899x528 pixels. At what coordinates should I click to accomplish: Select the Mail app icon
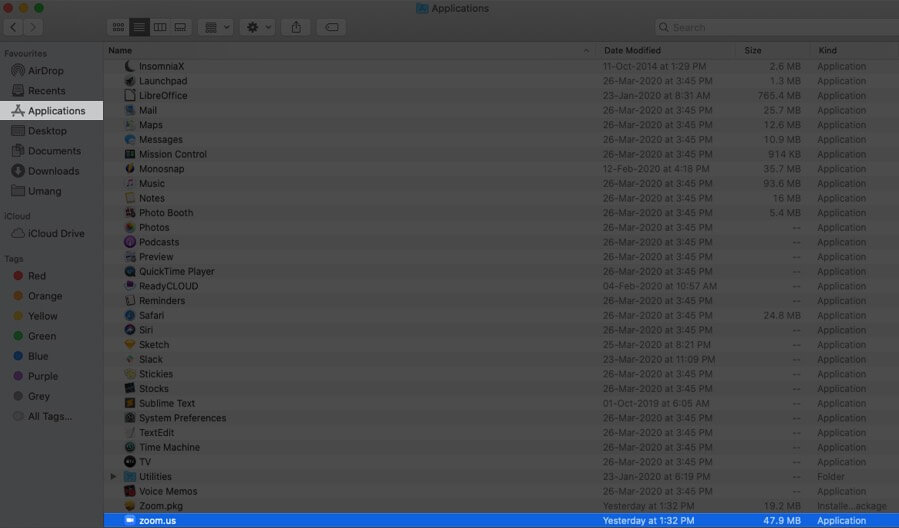coord(130,110)
